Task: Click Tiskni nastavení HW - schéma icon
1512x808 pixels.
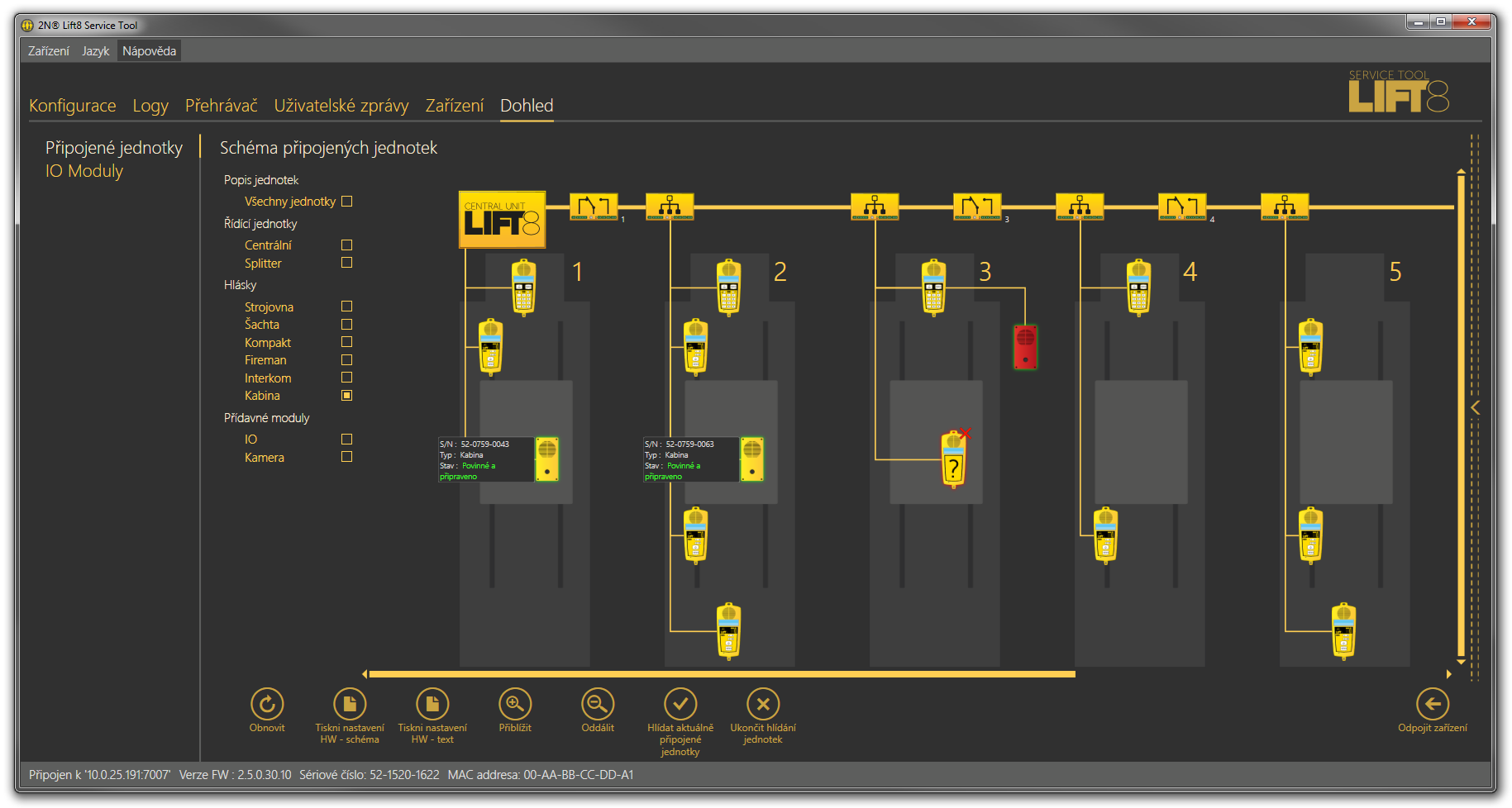Action: pyautogui.click(x=350, y=704)
